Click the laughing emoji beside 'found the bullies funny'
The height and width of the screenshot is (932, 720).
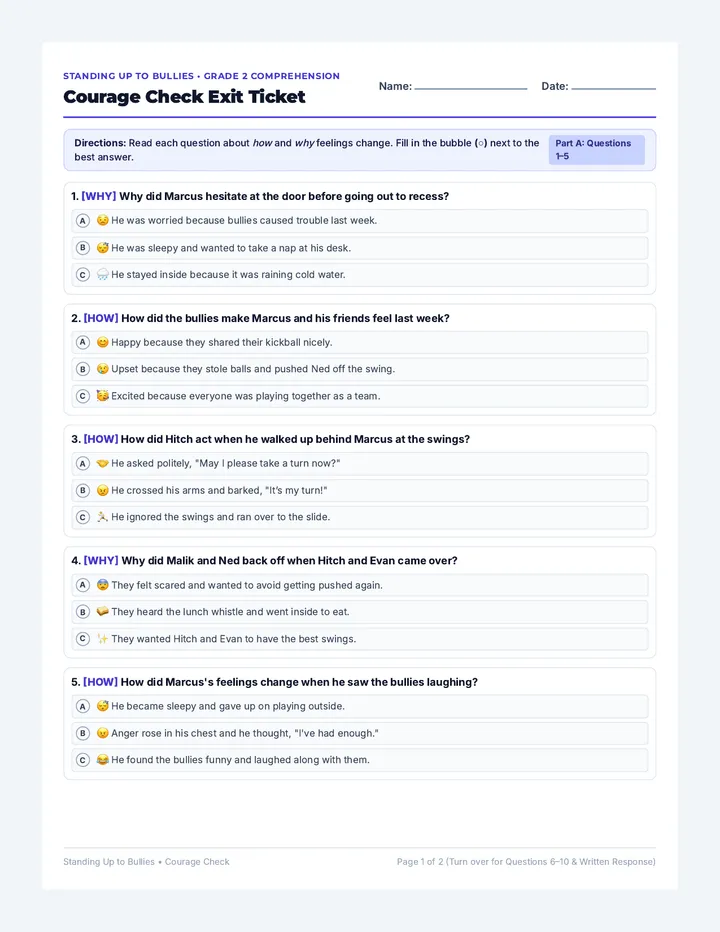(102, 760)
